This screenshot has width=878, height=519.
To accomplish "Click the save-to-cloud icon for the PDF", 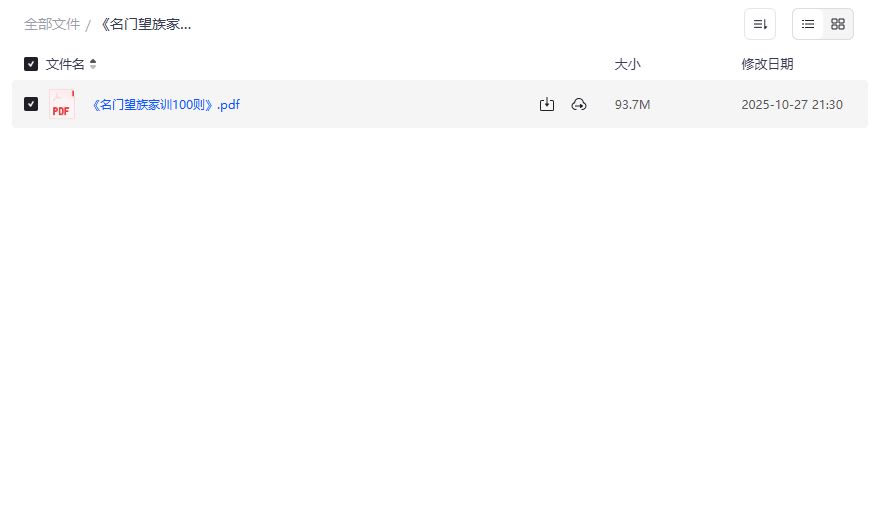I will [x=579, y=104].
